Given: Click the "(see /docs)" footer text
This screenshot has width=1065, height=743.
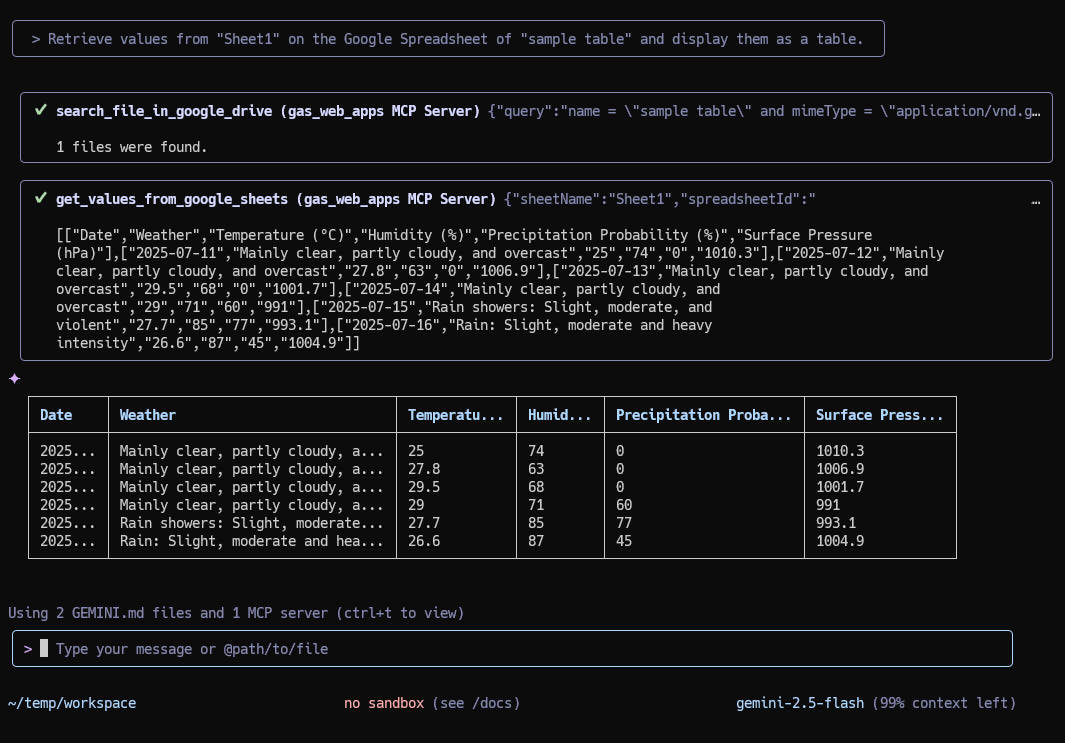Looking at the screenshot, I should coord(476,703).
